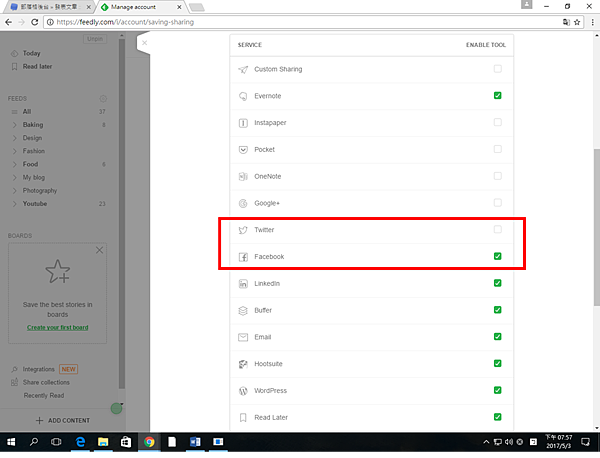Click the Pocket service icon
Viewport: 600px width, 458px height.
243,150
